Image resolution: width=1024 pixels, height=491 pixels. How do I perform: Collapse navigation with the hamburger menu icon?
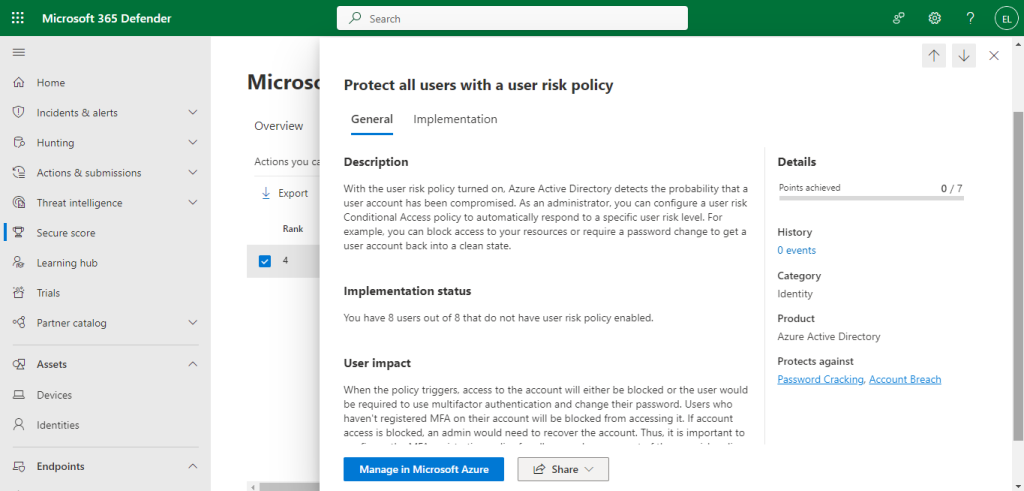click(19, 52)
